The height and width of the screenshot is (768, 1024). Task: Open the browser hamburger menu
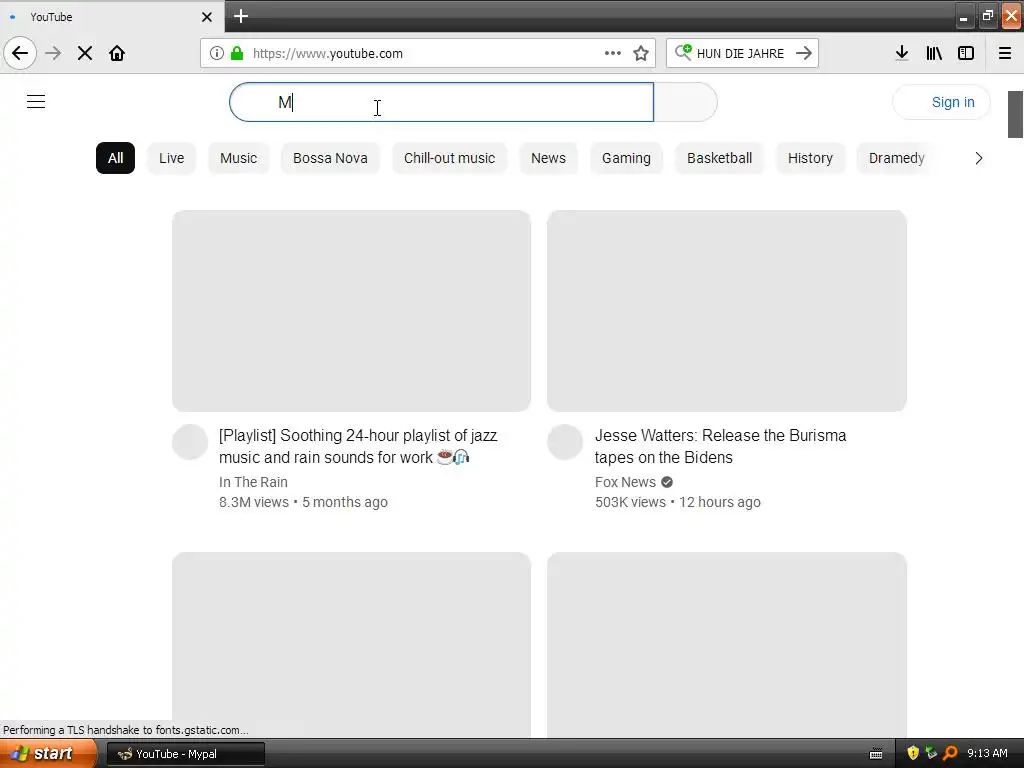point(1005,53)
